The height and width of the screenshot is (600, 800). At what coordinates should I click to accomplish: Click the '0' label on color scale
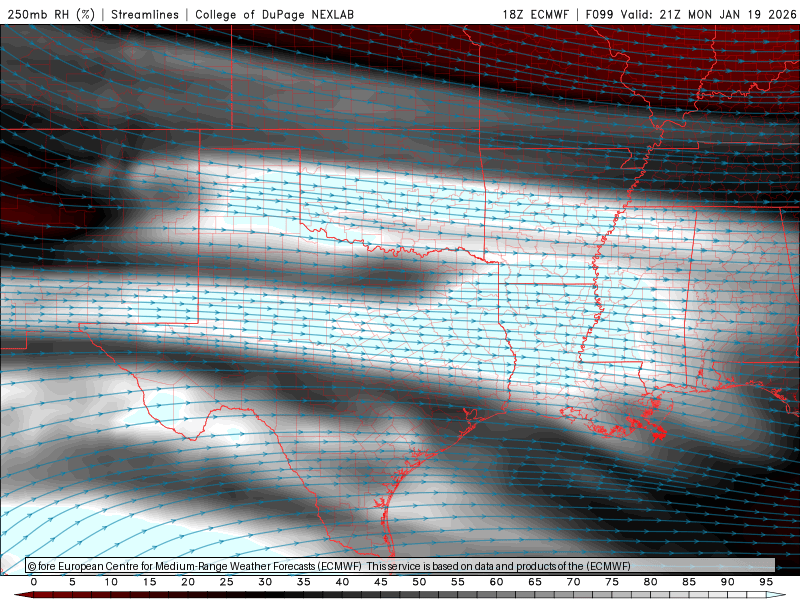tap(34, 582)
